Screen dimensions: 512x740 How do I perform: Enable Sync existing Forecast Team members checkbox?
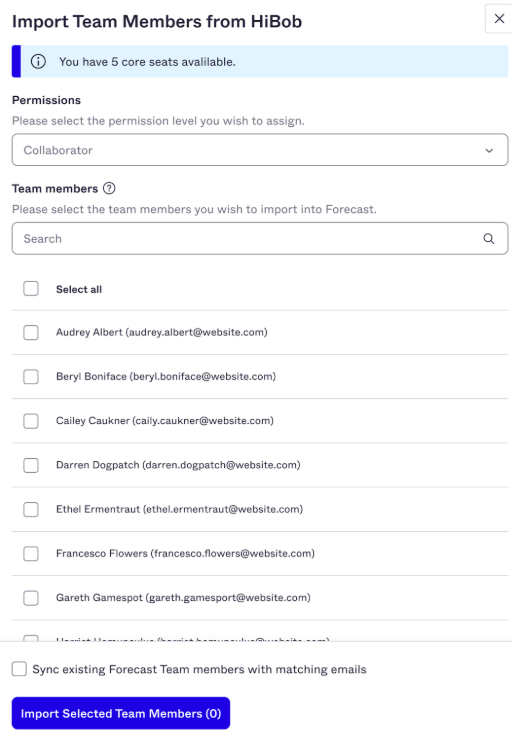[19, 669]
